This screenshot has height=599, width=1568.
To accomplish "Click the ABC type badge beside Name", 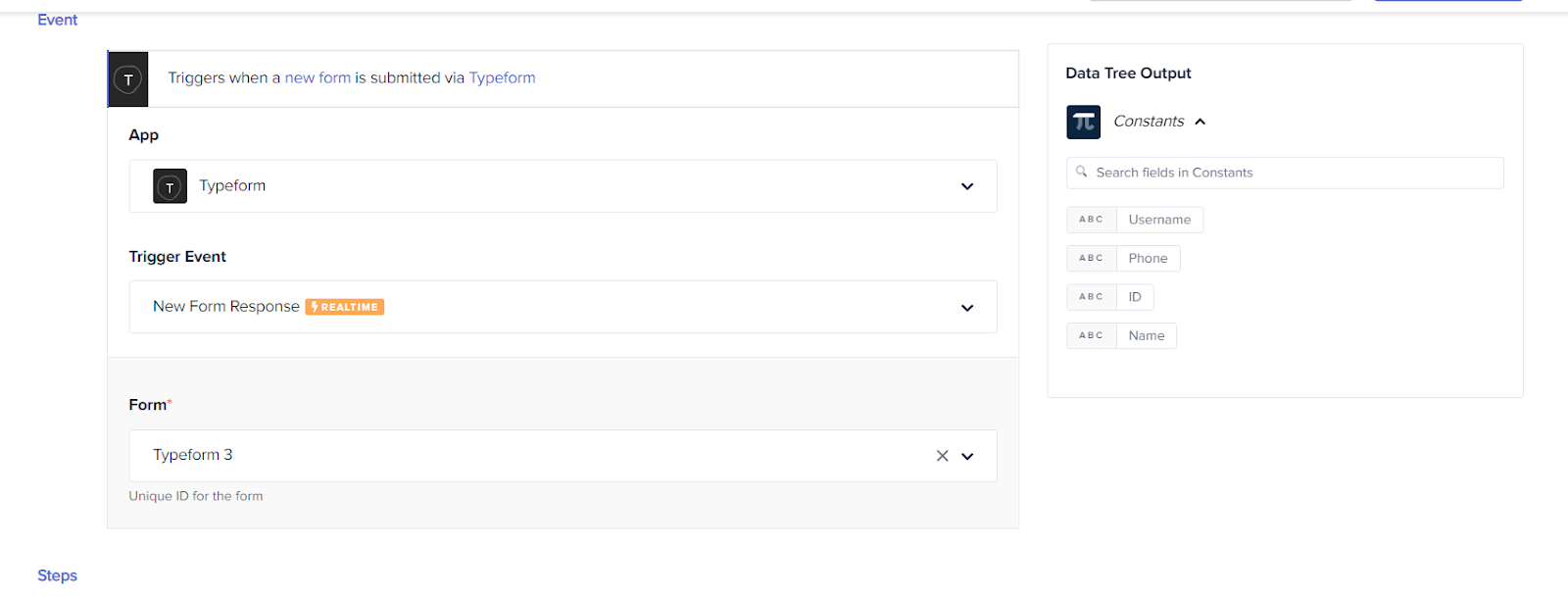I will click(1091, 335).
